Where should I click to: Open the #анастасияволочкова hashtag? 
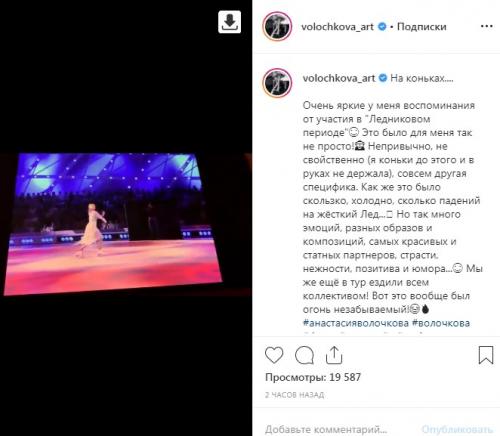click(x=356, y=323)
